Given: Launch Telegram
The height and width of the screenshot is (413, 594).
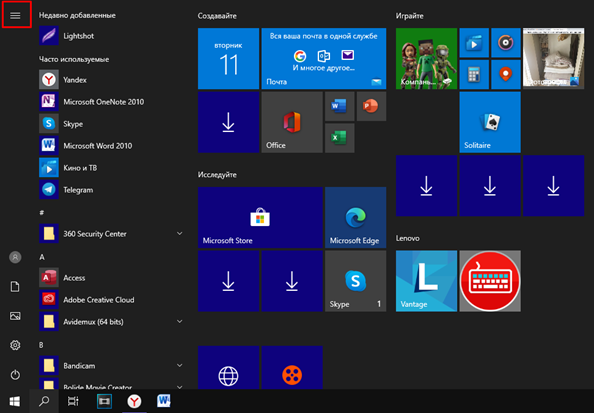Looking at the screenshot, I should click(111, 189).
